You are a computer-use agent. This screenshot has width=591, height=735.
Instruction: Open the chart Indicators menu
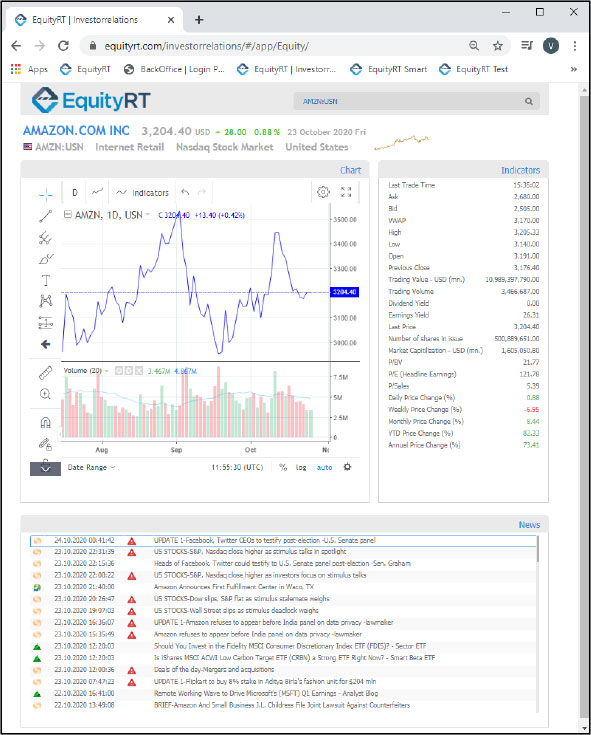(142, 193)
